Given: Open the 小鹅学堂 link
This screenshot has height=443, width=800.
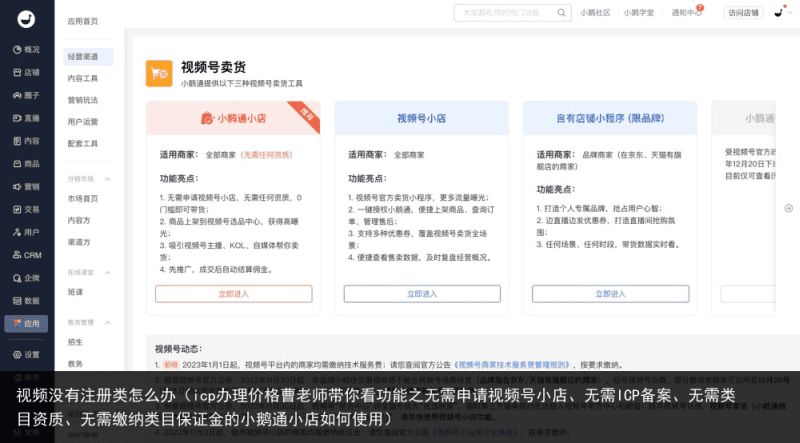Looking at the screenshot, I should click(x=639, y=13).
